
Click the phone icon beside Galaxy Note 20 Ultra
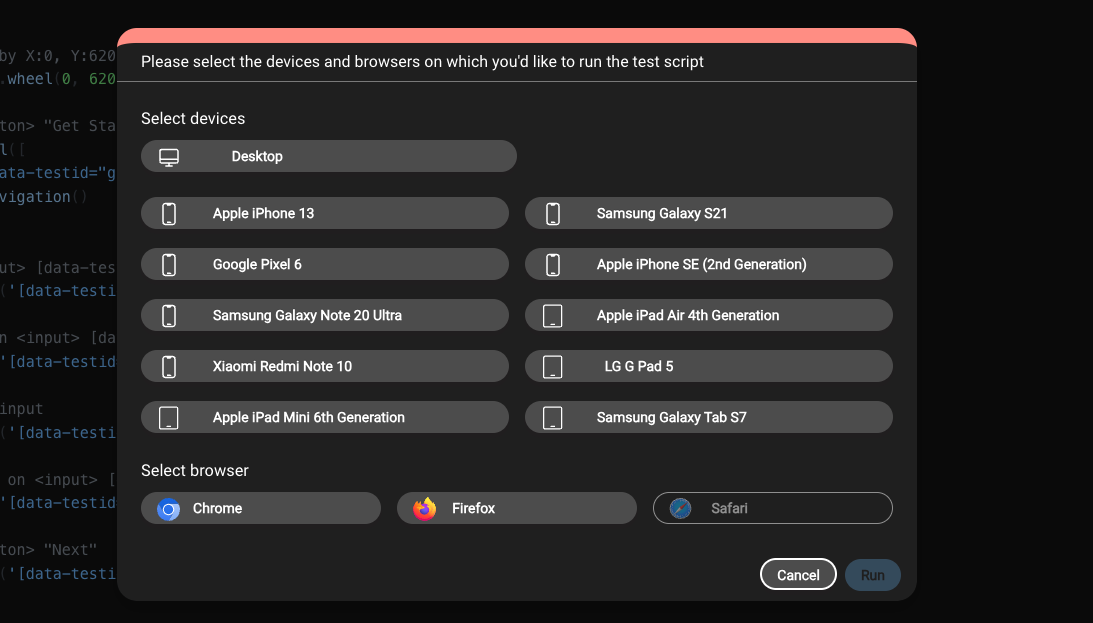coord(169,316)
